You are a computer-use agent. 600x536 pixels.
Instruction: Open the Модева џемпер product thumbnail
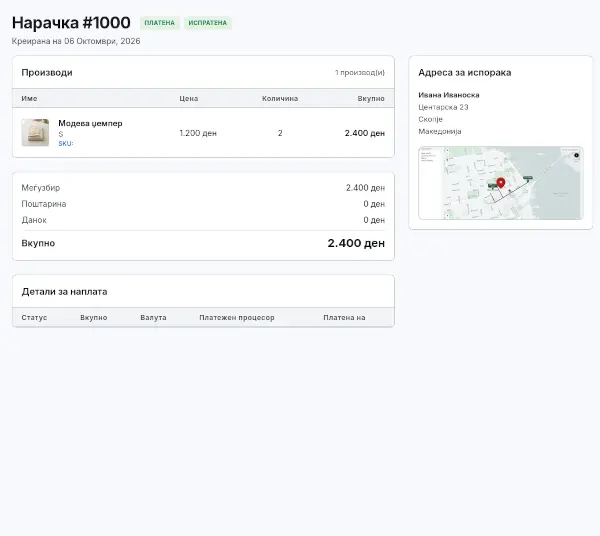(x=35, y=132)
